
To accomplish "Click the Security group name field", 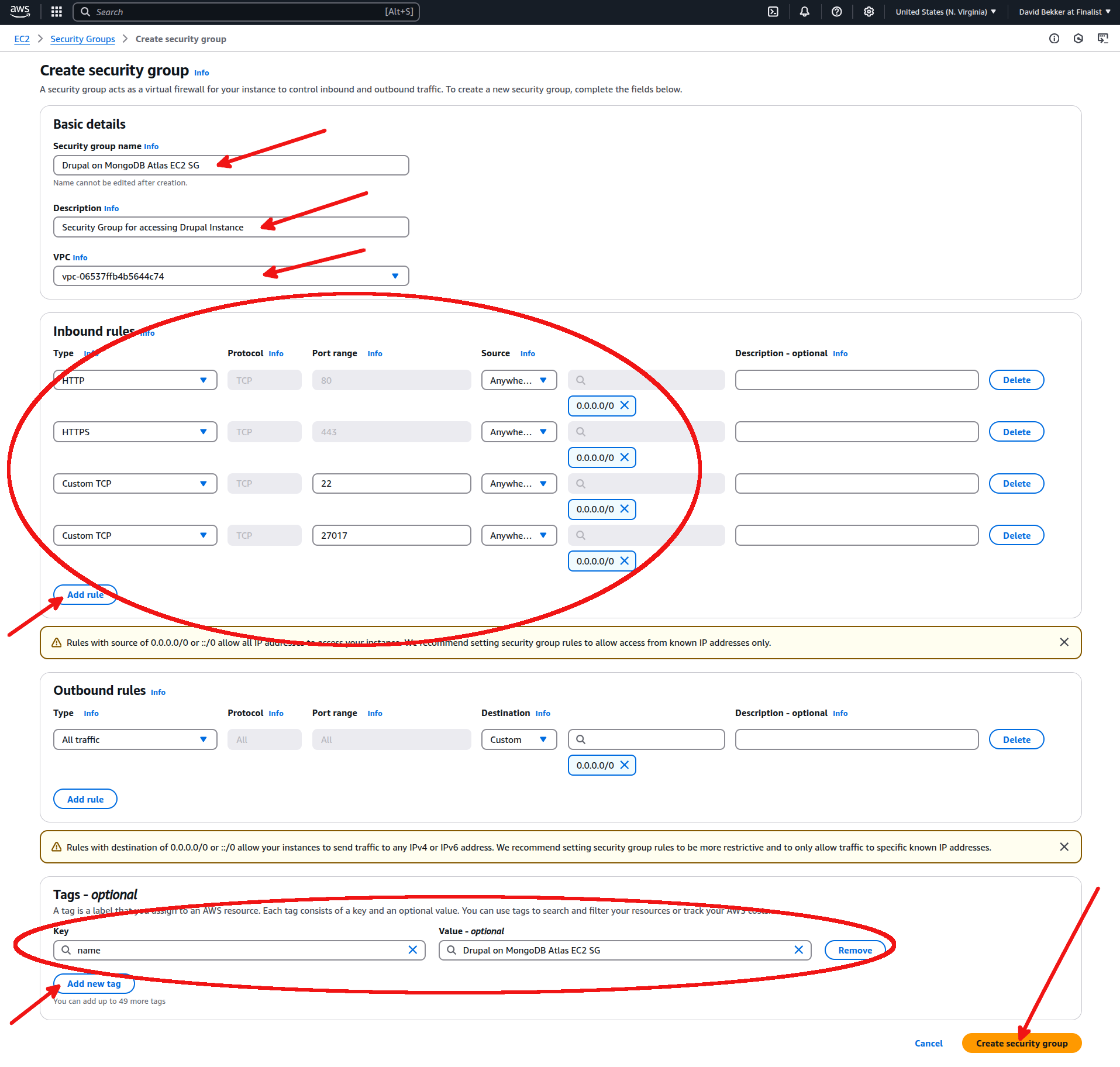I will [231, 166].
